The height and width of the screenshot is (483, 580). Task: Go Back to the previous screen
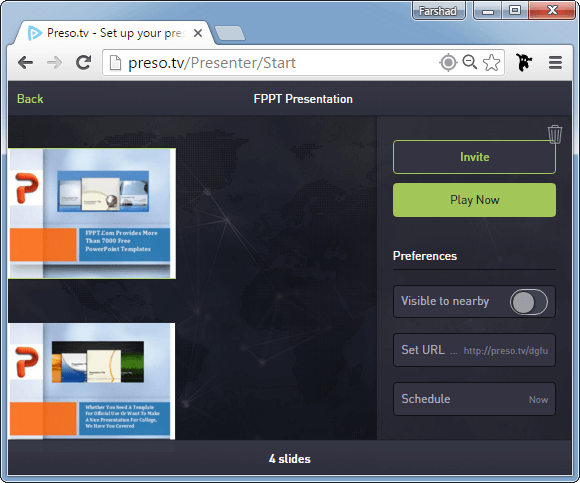[x=30, y=99]
